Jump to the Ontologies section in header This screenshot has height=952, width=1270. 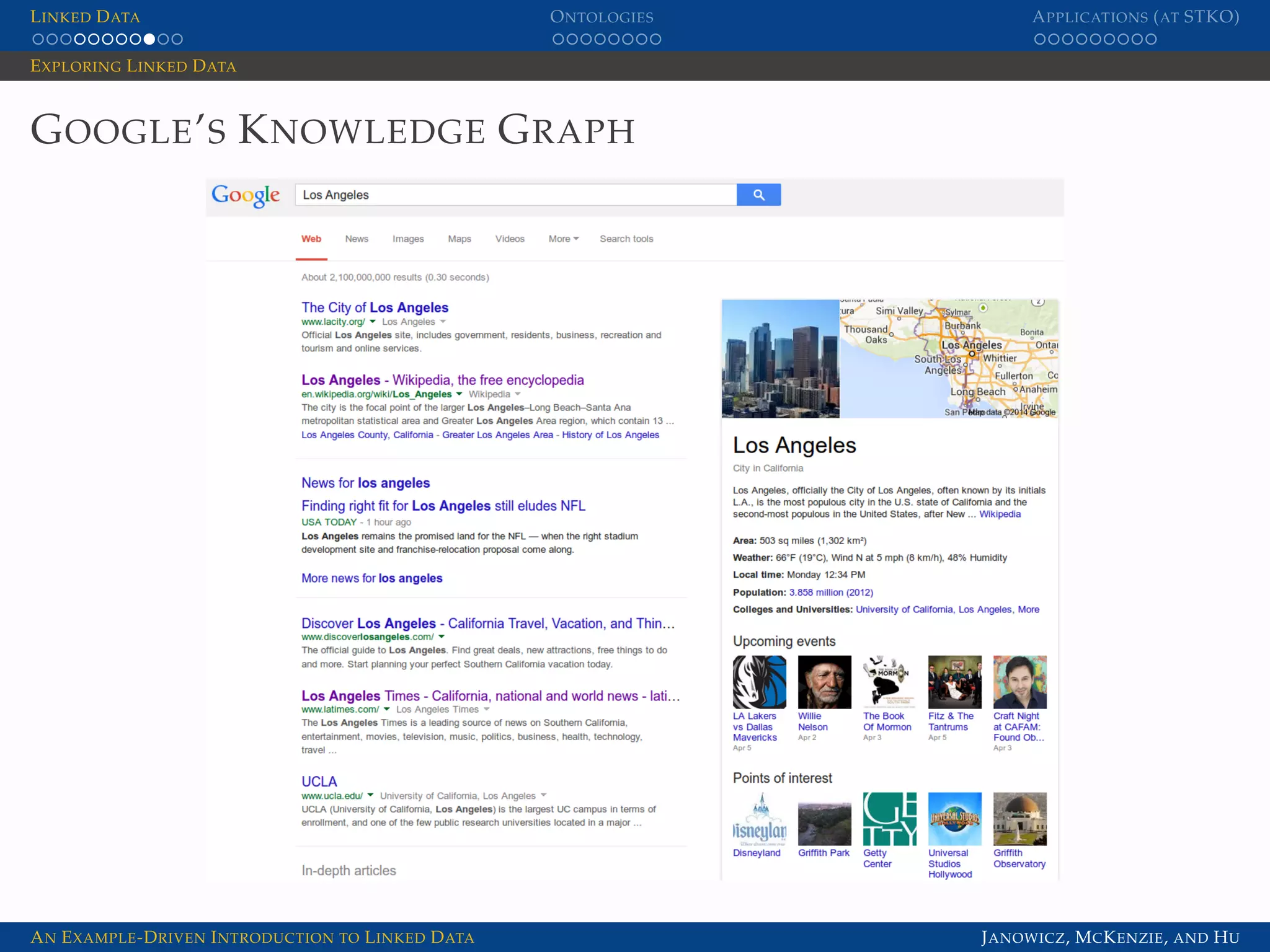602,17
